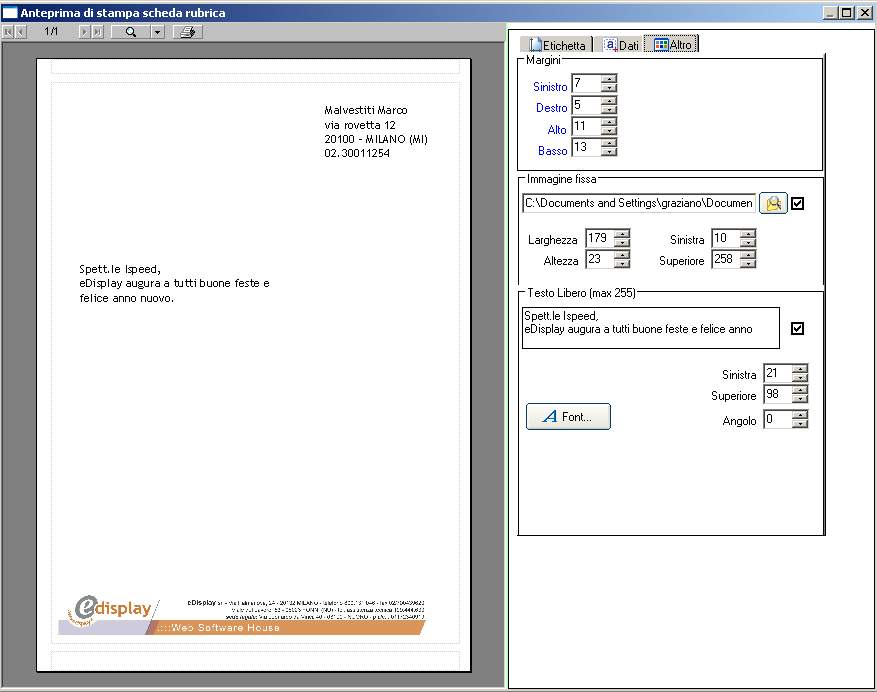Screen dimensions: 877x692
Task: Open the Font... dialog
Action: (568, 417)
